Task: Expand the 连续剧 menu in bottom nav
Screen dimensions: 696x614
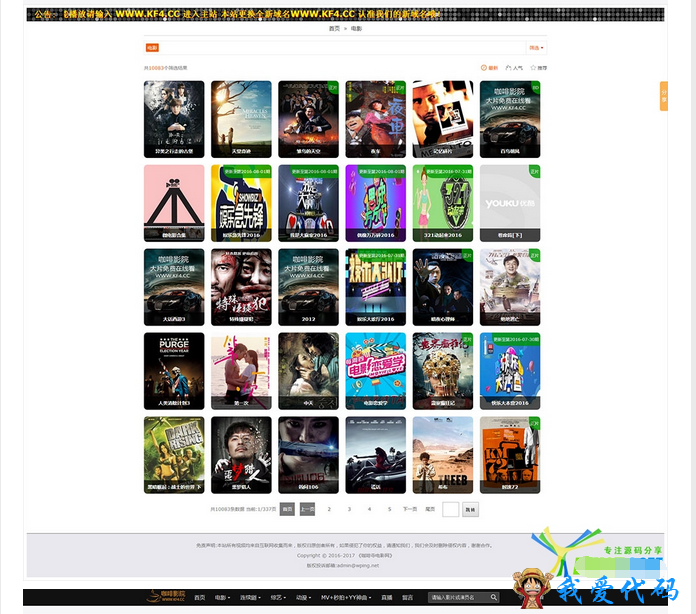Action: point(250,598)
